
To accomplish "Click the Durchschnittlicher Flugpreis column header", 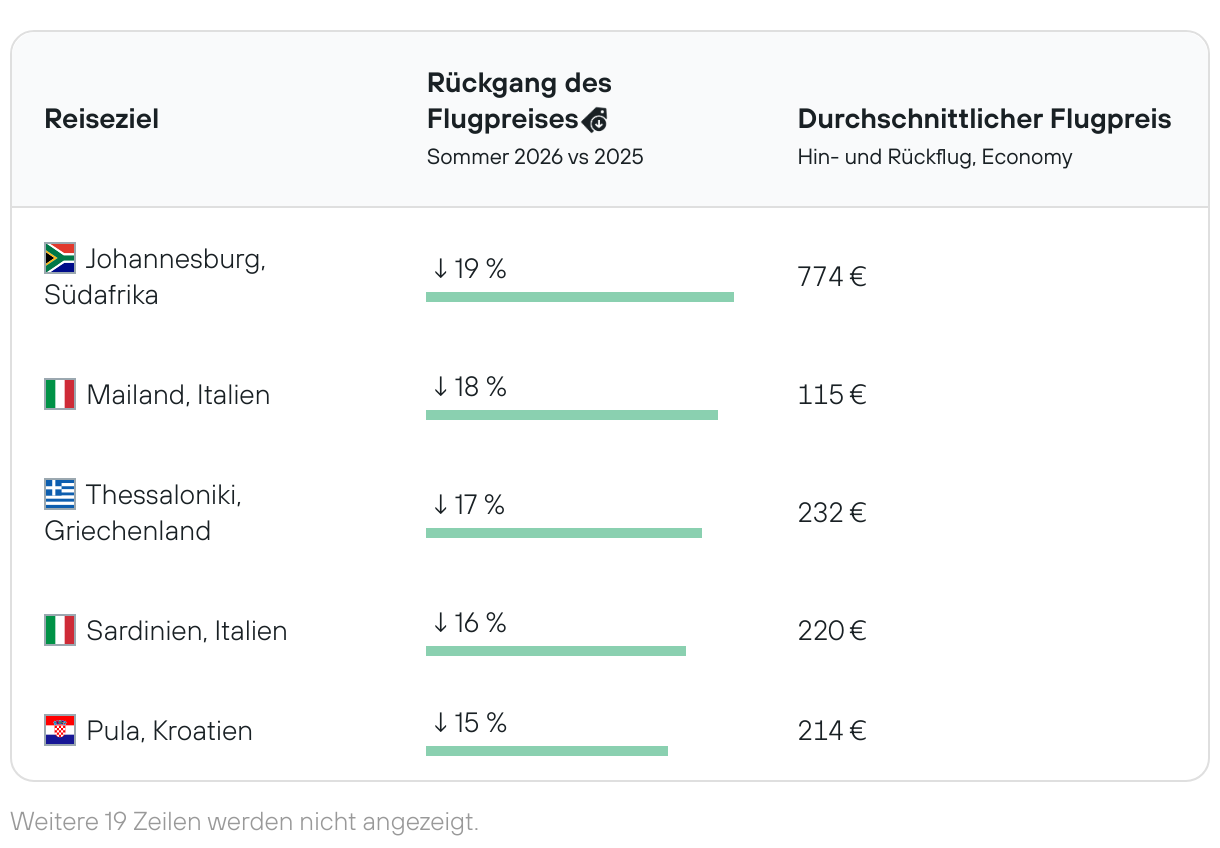I will (984, 119).
